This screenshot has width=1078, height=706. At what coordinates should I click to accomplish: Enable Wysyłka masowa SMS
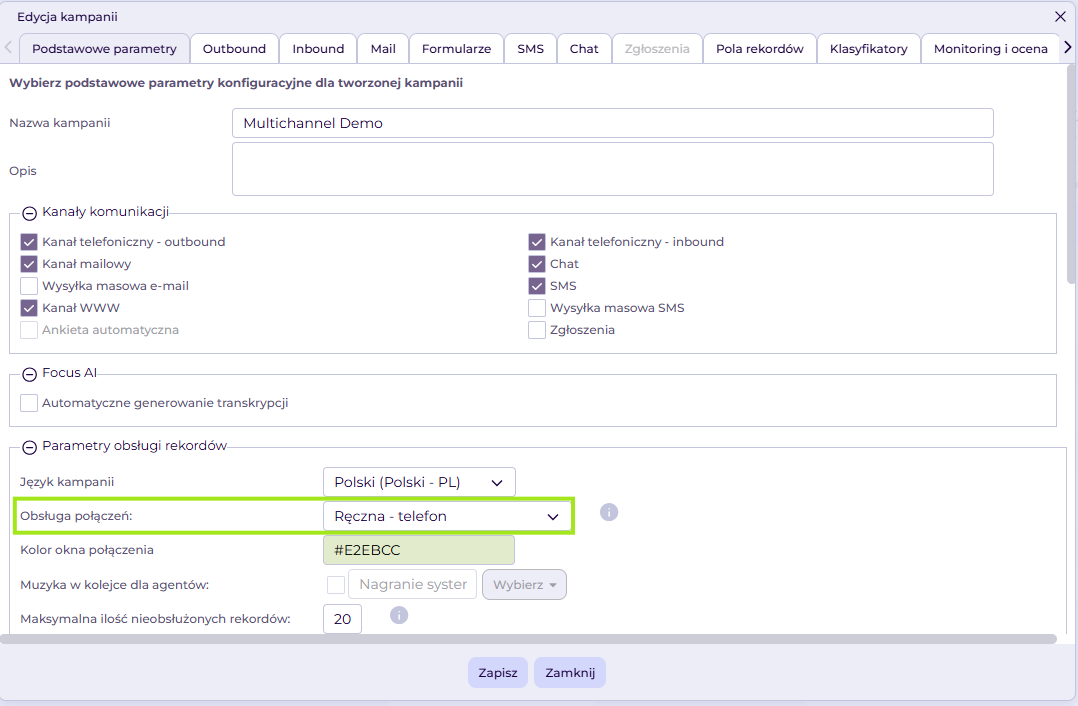[537, 308]
